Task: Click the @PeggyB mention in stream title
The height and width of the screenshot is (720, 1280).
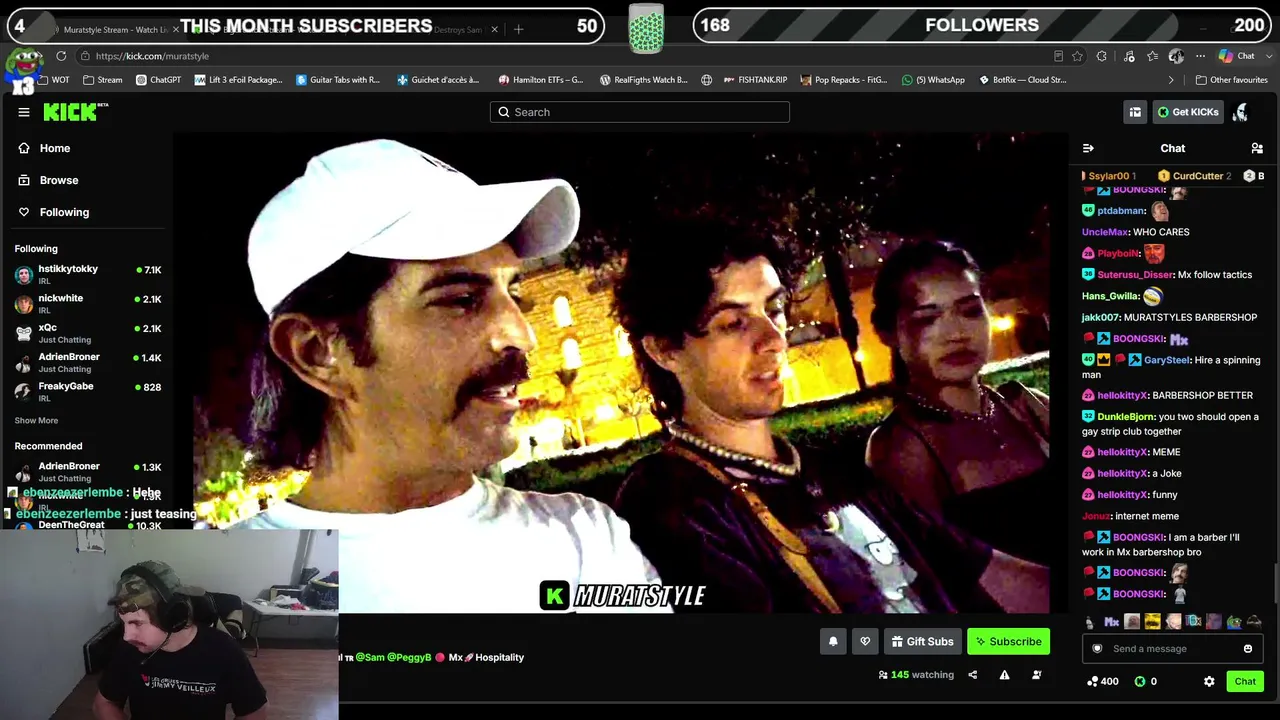Action: [x=409, y=658]
